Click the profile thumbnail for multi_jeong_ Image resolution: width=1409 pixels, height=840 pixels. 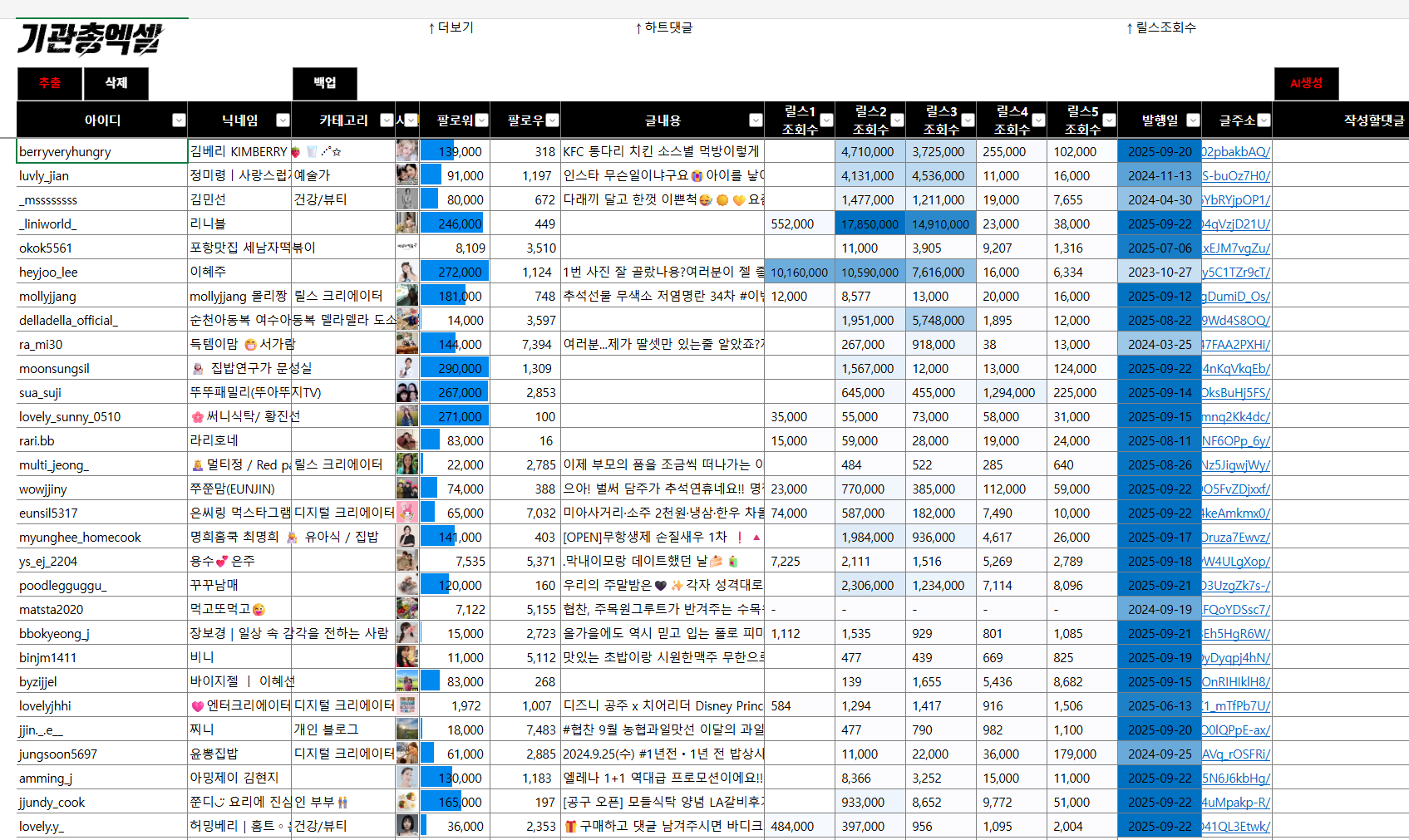pyautogui.click(x=407, y=464)
